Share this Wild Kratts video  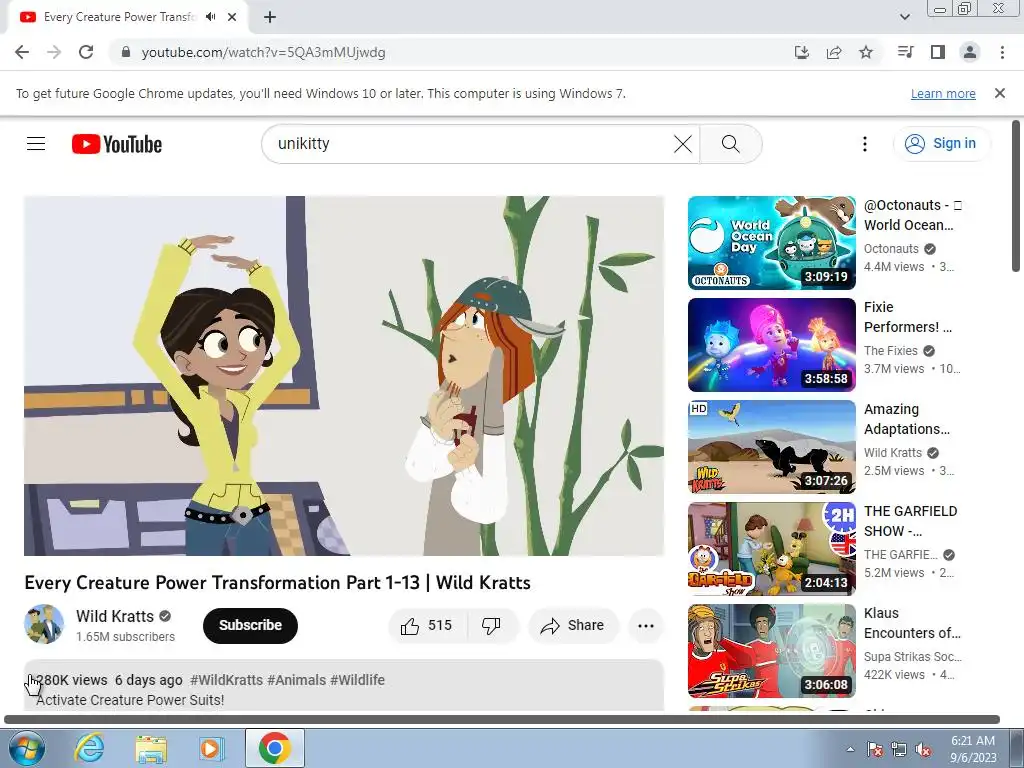pyautogui.click(x=573, y=626)
